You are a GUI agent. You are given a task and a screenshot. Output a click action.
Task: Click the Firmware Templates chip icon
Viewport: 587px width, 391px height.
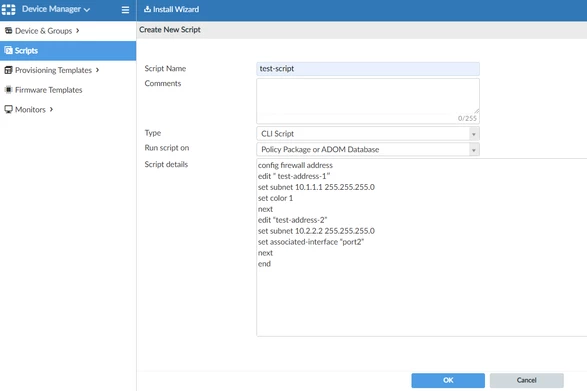click(8, 90)
